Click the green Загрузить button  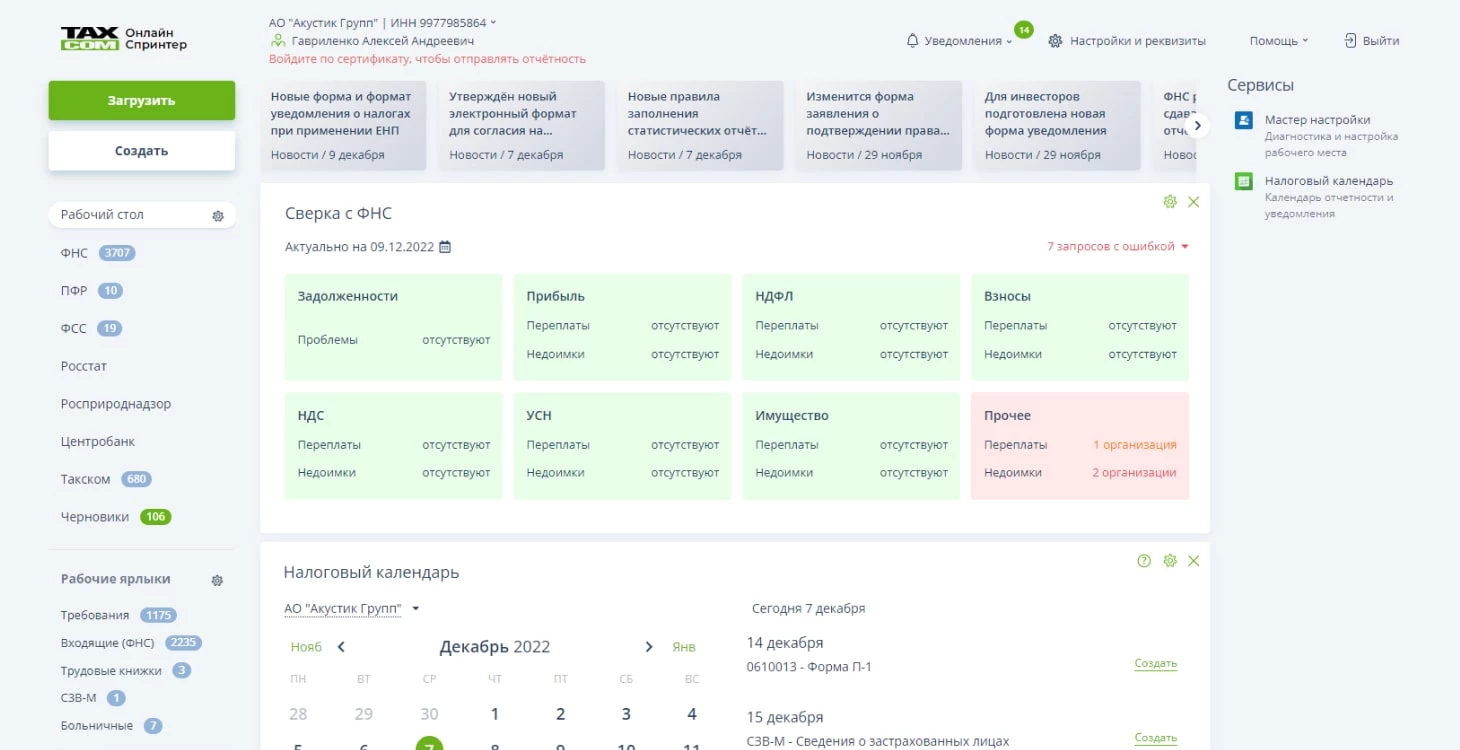coord(142,101)
